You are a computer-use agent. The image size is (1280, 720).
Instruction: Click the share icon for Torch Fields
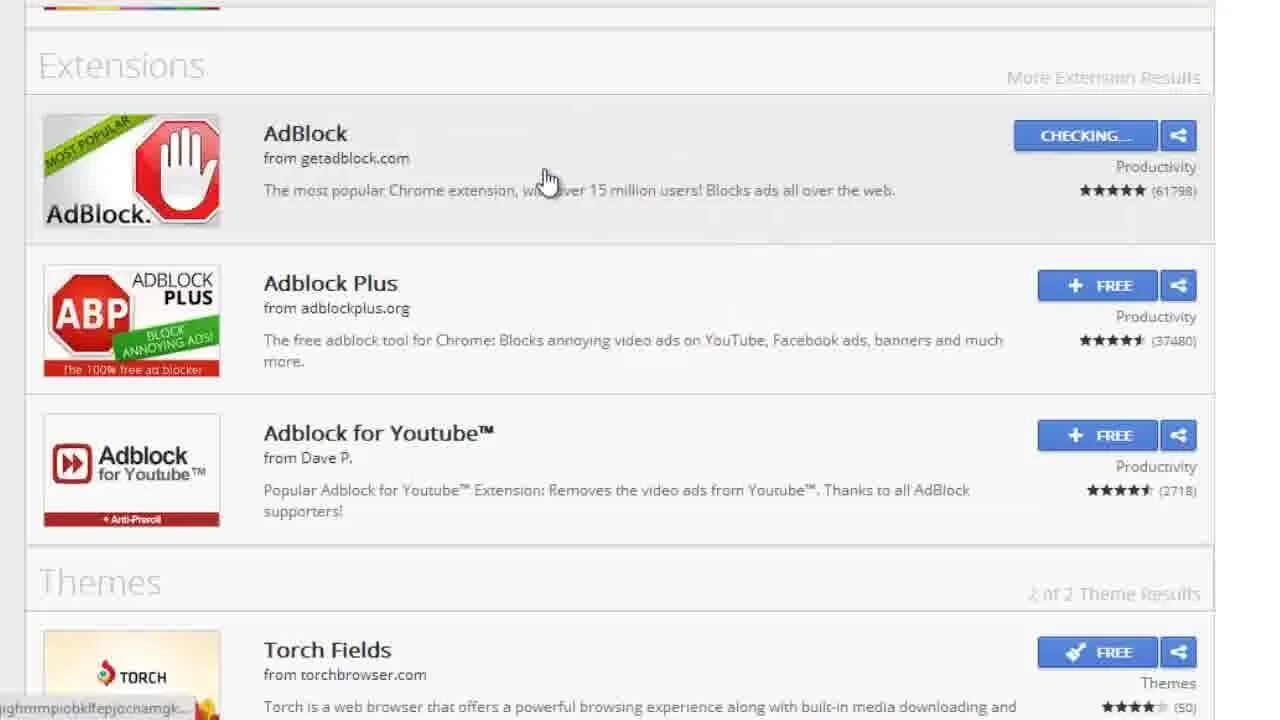1178,653
